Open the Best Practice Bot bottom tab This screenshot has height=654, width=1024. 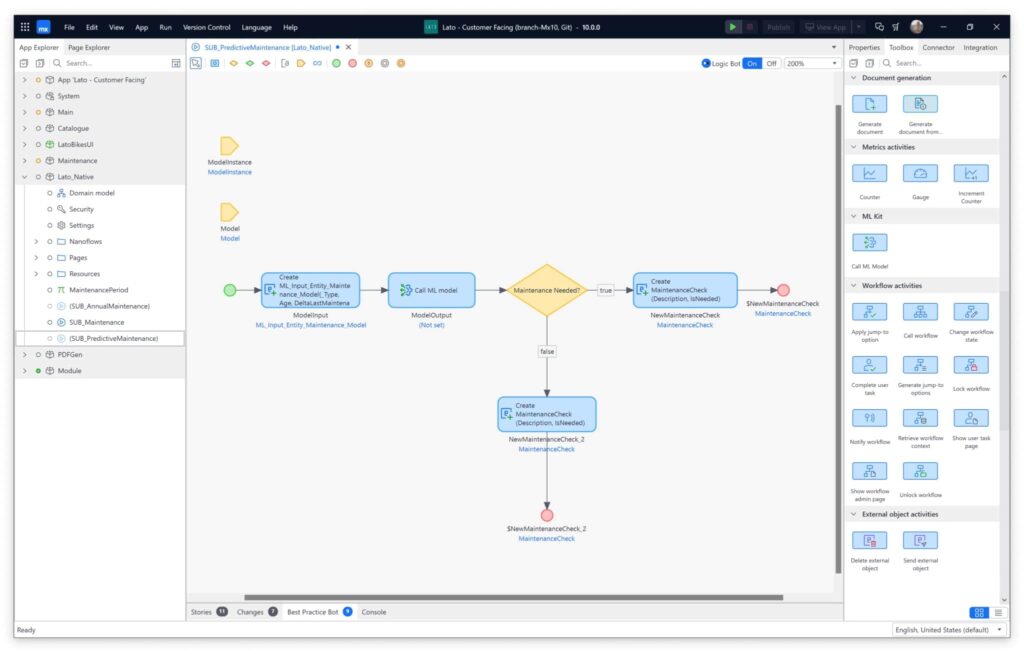(319, 612)
